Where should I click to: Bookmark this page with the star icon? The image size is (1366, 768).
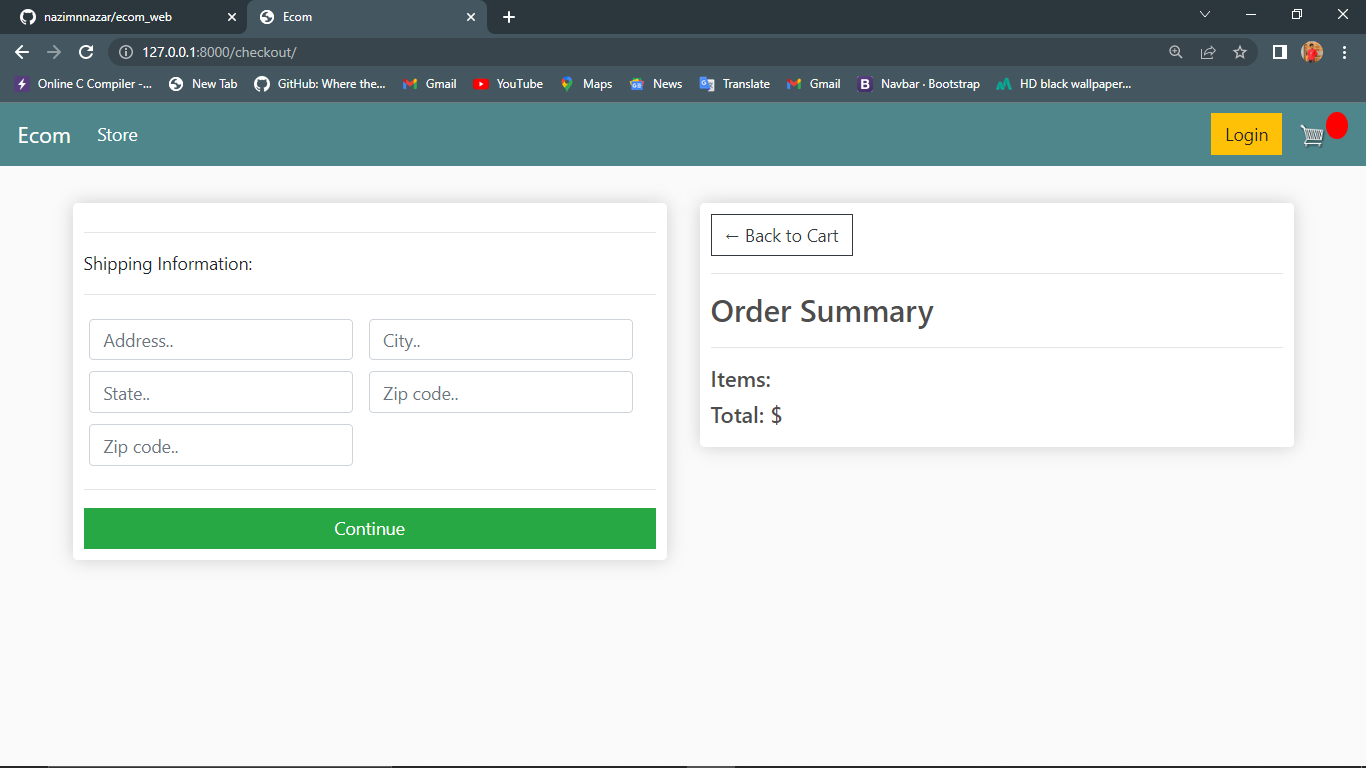(1240, 52)
